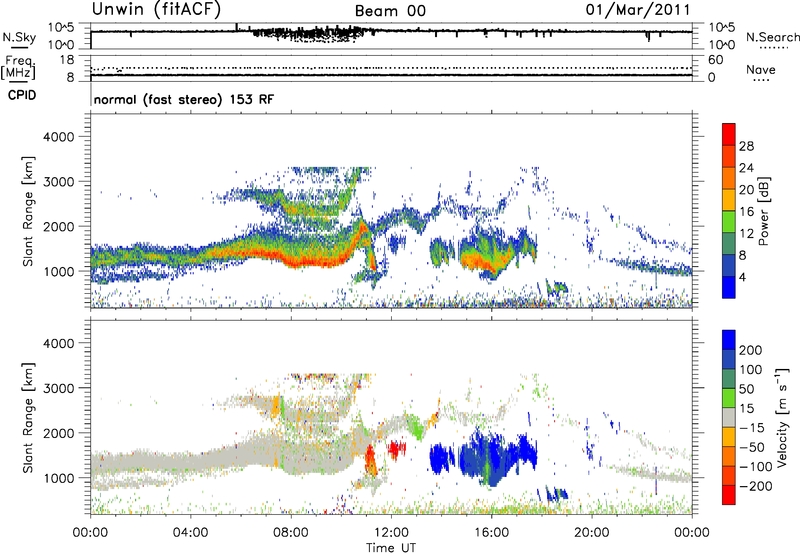
Task: Click the 'Power [dB]' colorbar label
Action: point(763,211)
